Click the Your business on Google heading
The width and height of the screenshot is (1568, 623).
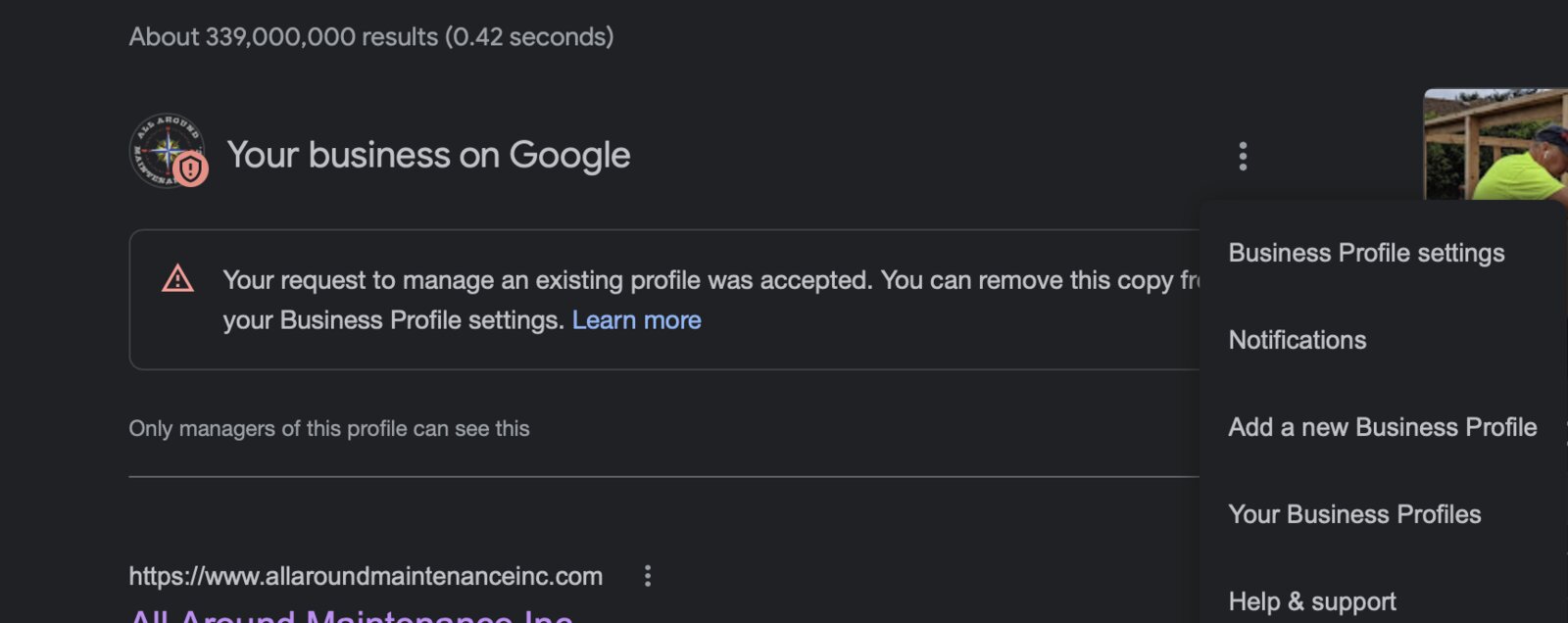pos(428,155)
